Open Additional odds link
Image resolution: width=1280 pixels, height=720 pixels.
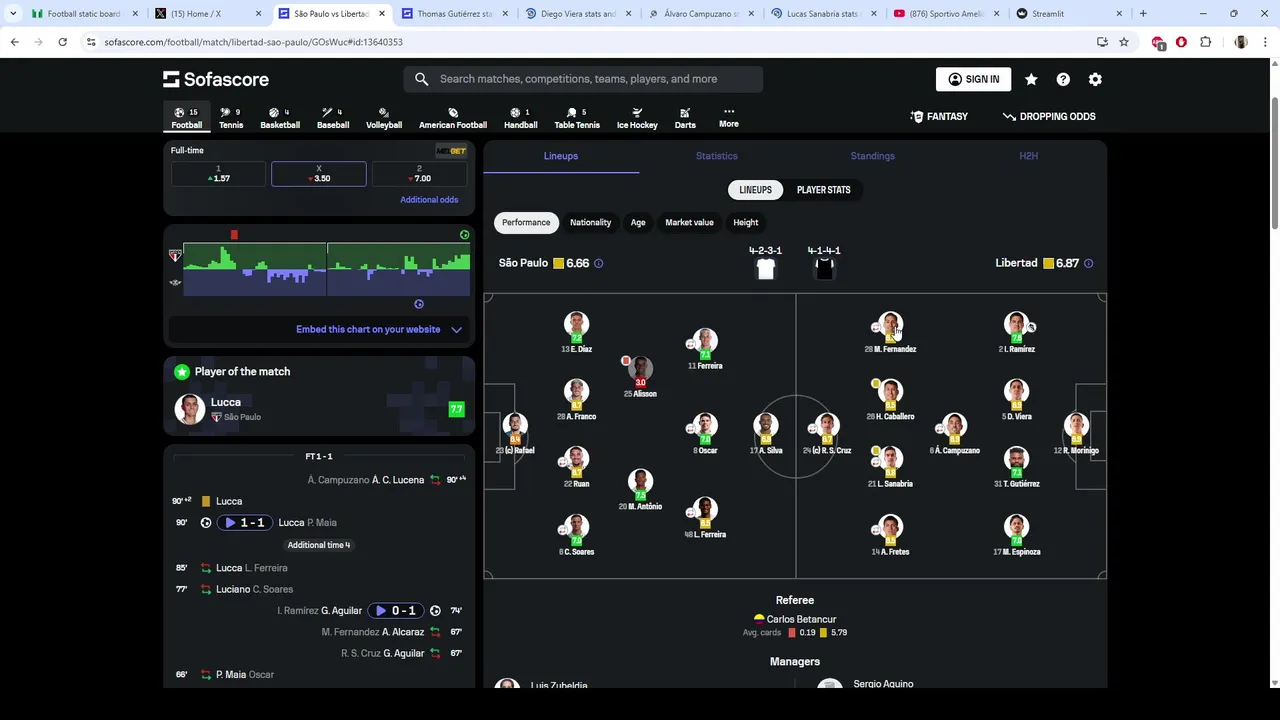click(x=429, y=200)
